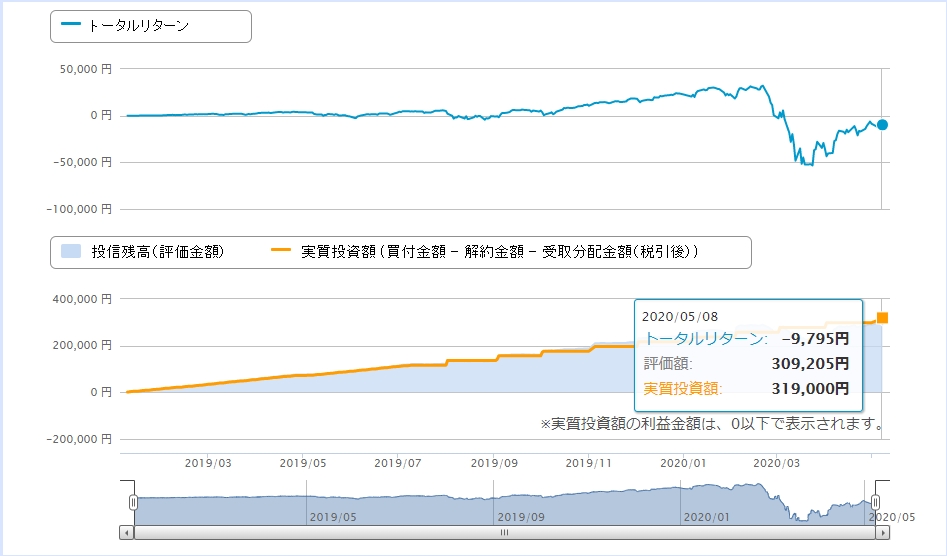Toggle the 実質投資額 legend entry

pyautogui.click(x=485, y=252)
